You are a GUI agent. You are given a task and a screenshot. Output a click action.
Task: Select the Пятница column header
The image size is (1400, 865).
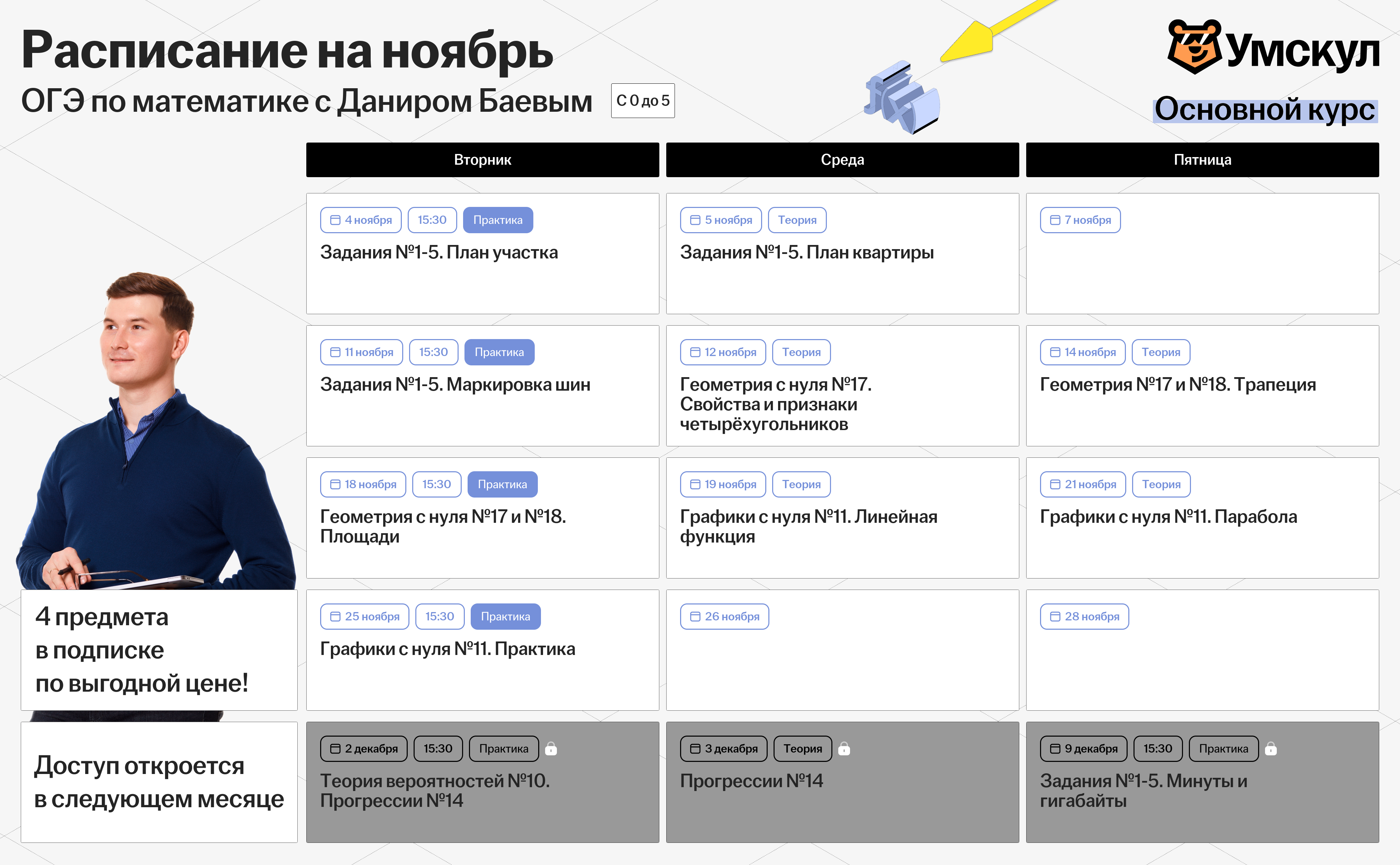point(1202,160)
